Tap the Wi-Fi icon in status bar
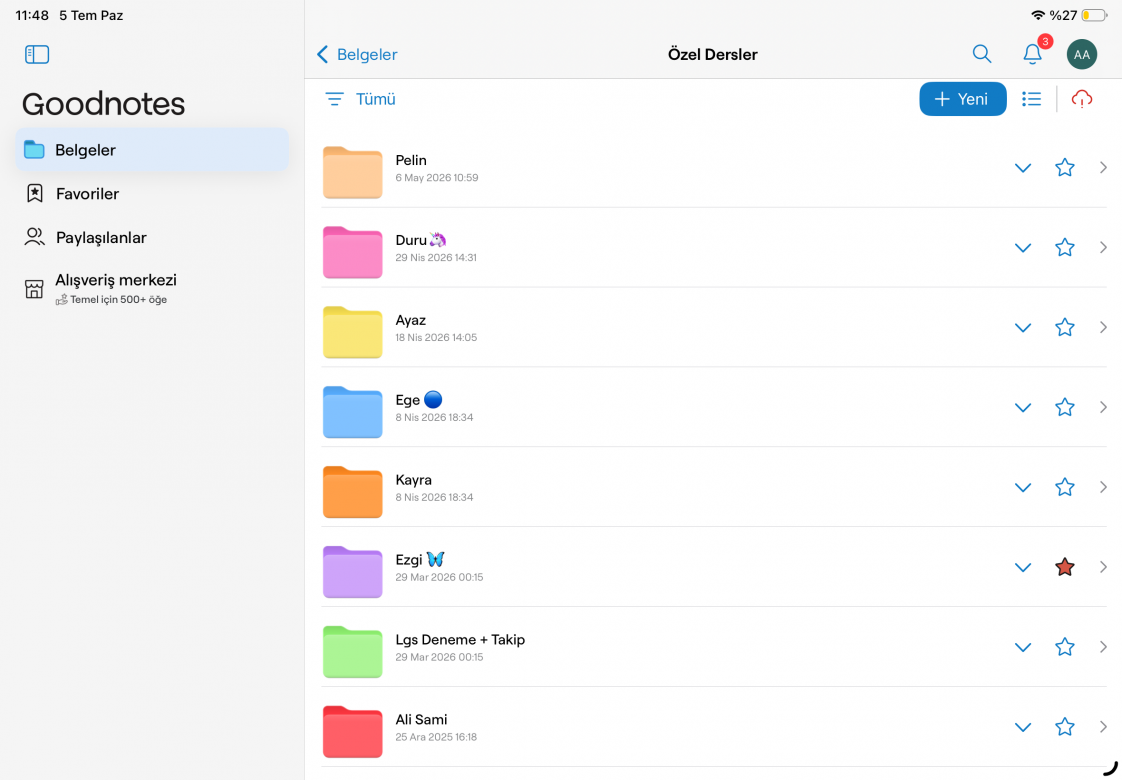Image resolution: width=1122 pixels, height=780 pixels. tap(1038, 15)
